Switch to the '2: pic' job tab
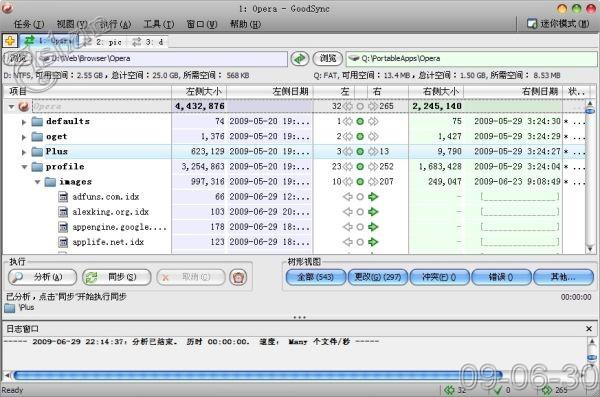Viewport: 600px width, 397px height. click(103, 42)
